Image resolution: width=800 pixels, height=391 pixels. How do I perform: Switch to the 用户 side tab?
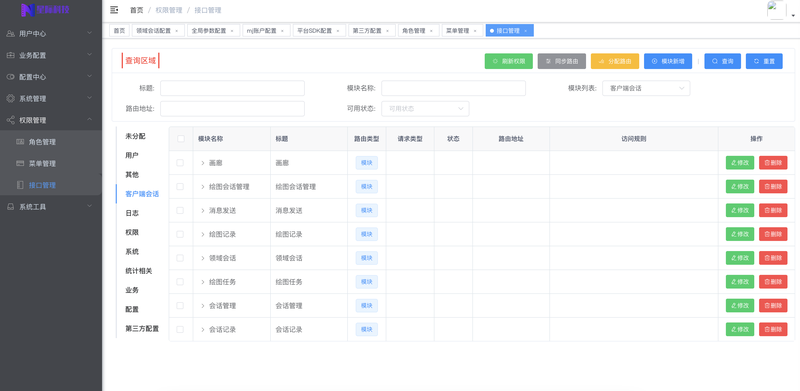(x=132, y=155)
